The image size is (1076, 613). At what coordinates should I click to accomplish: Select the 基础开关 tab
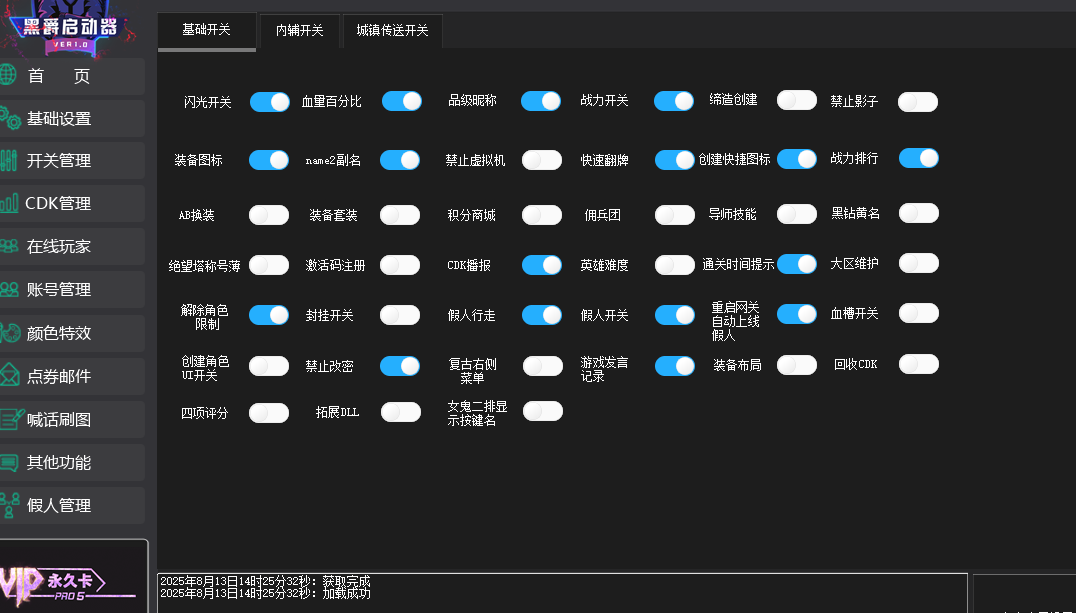pos(206,29)
